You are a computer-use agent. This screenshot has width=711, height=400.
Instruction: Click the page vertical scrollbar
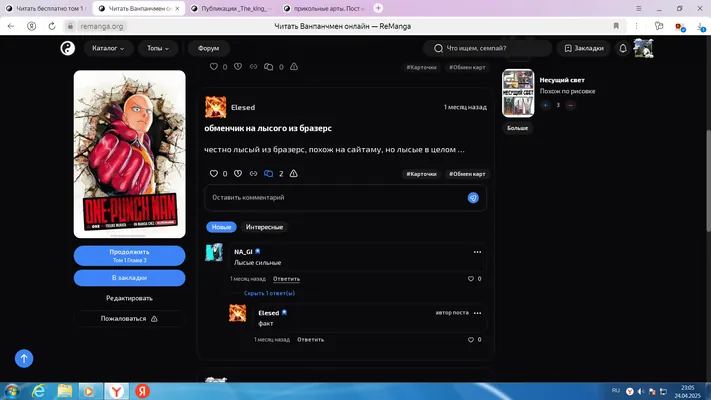(707, 181)
